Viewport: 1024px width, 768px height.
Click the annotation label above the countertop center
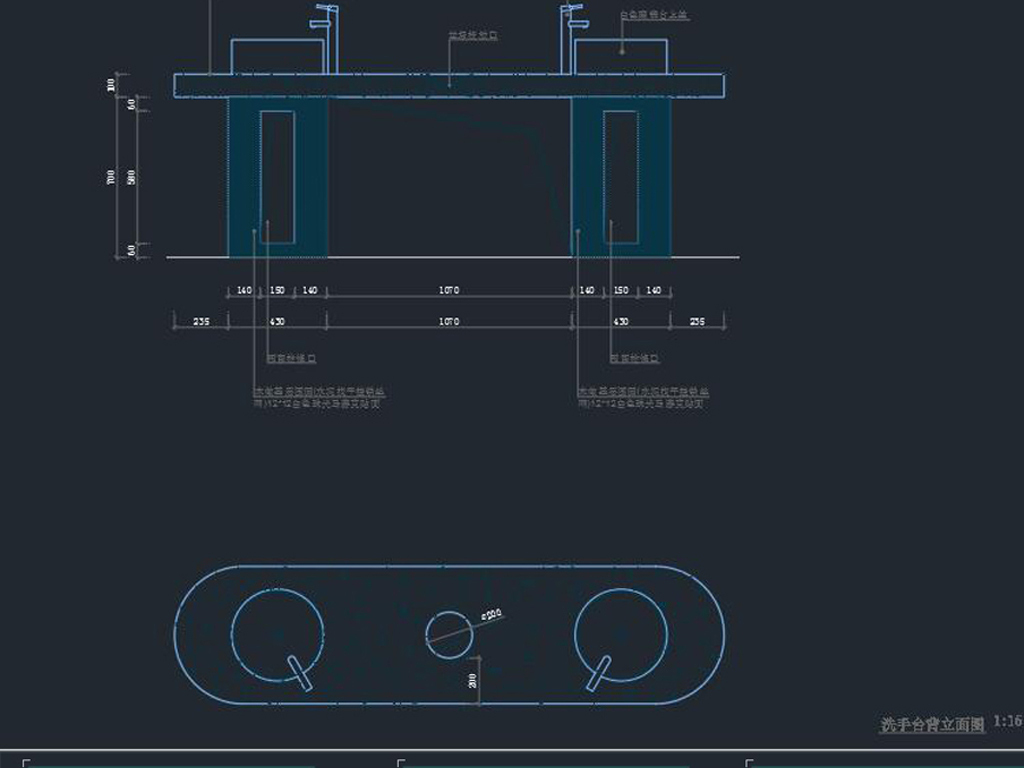point(473,35)
